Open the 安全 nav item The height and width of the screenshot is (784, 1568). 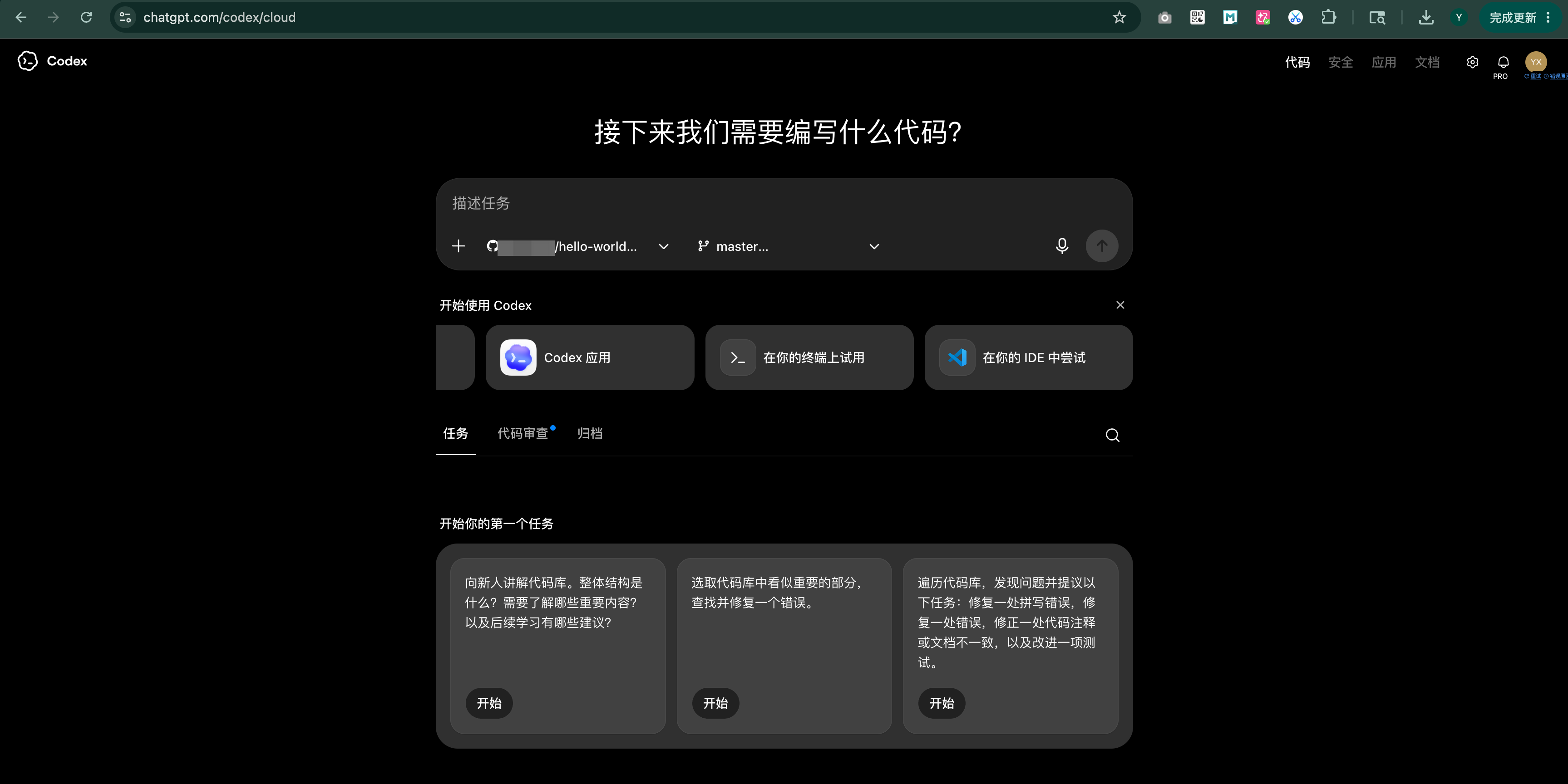pyautogui.click(x=1341, y=62)
